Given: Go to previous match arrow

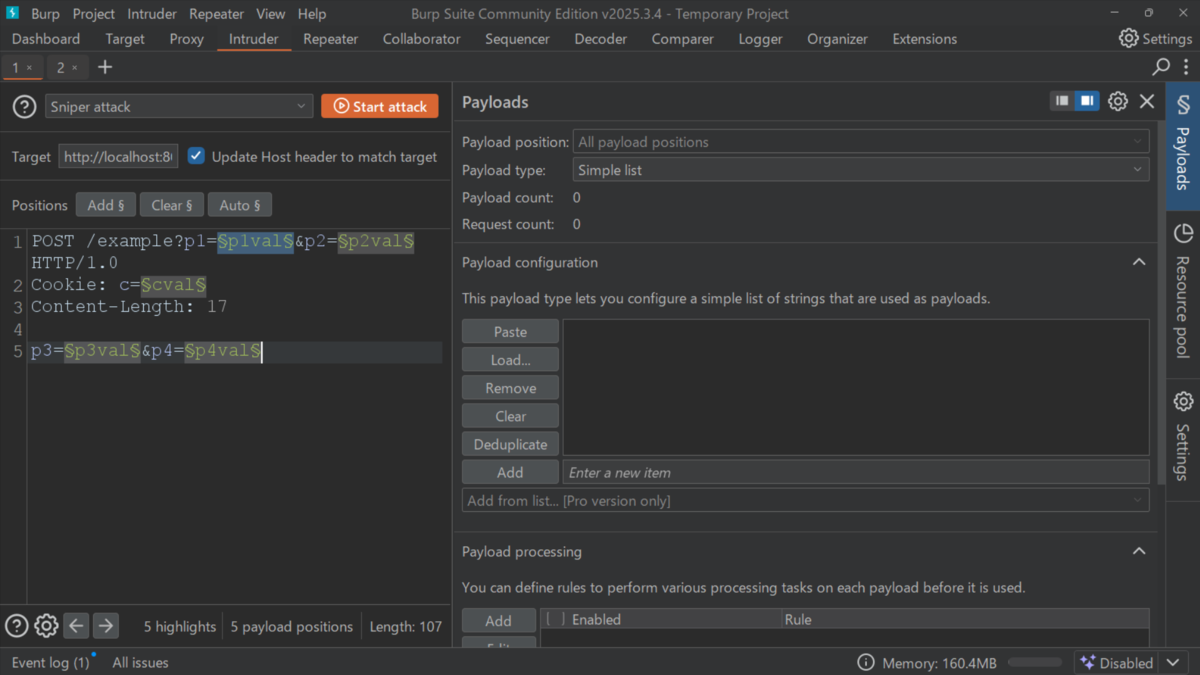Looking at the screenshot, I should click(76, 626).
